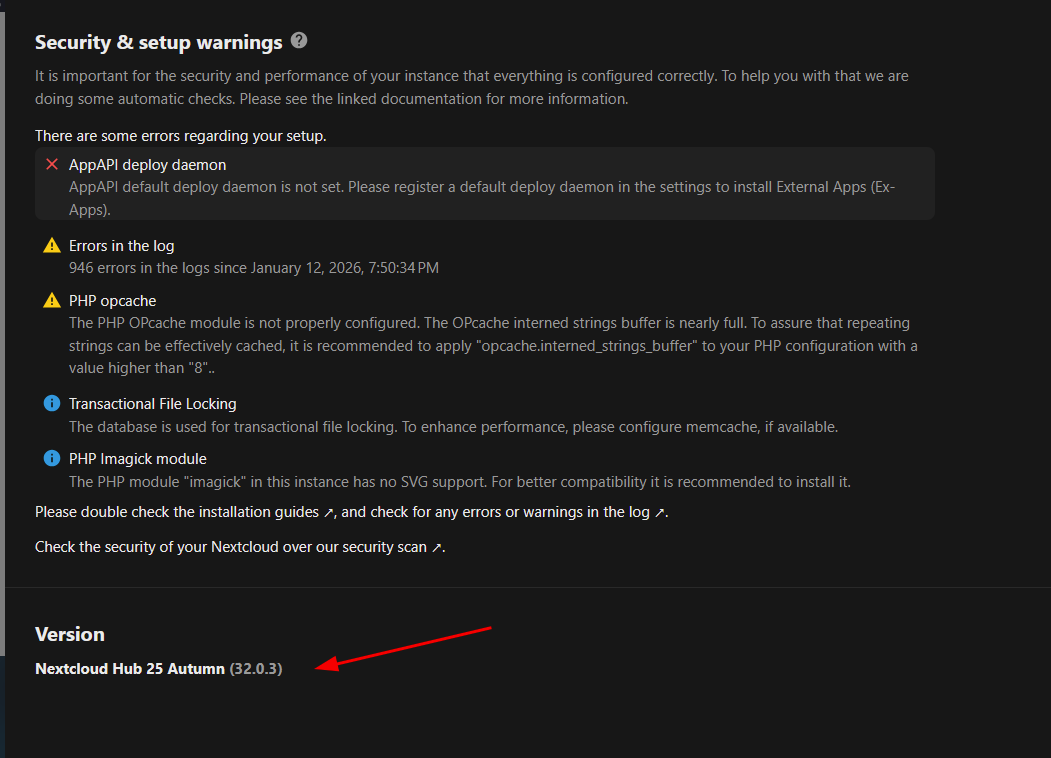Click the warning triangle beside PHP opcache

pyautogui.click(x=52, y=301)
